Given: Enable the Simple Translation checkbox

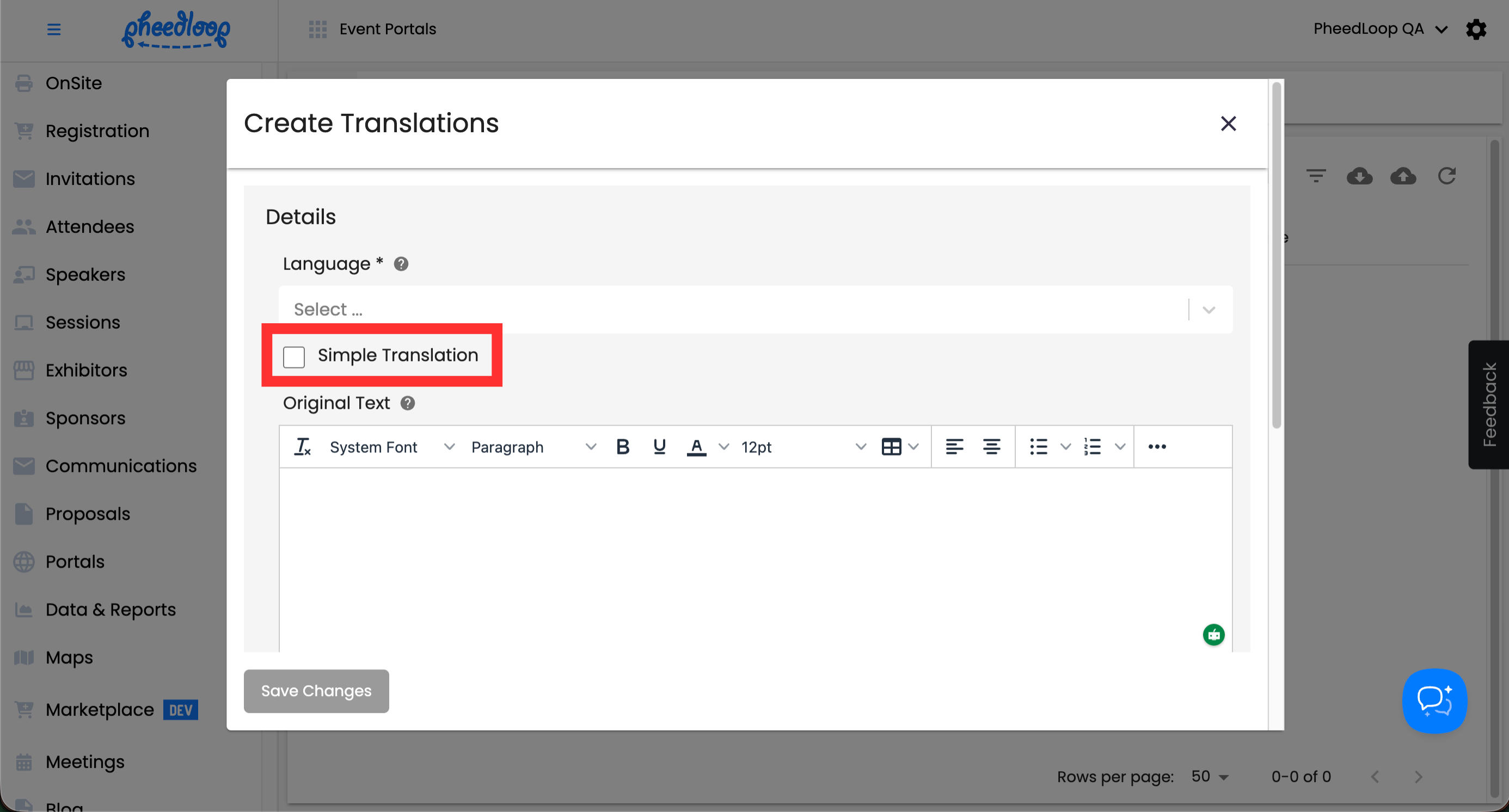Looking at the screenshot, I should tap(294, 356).
